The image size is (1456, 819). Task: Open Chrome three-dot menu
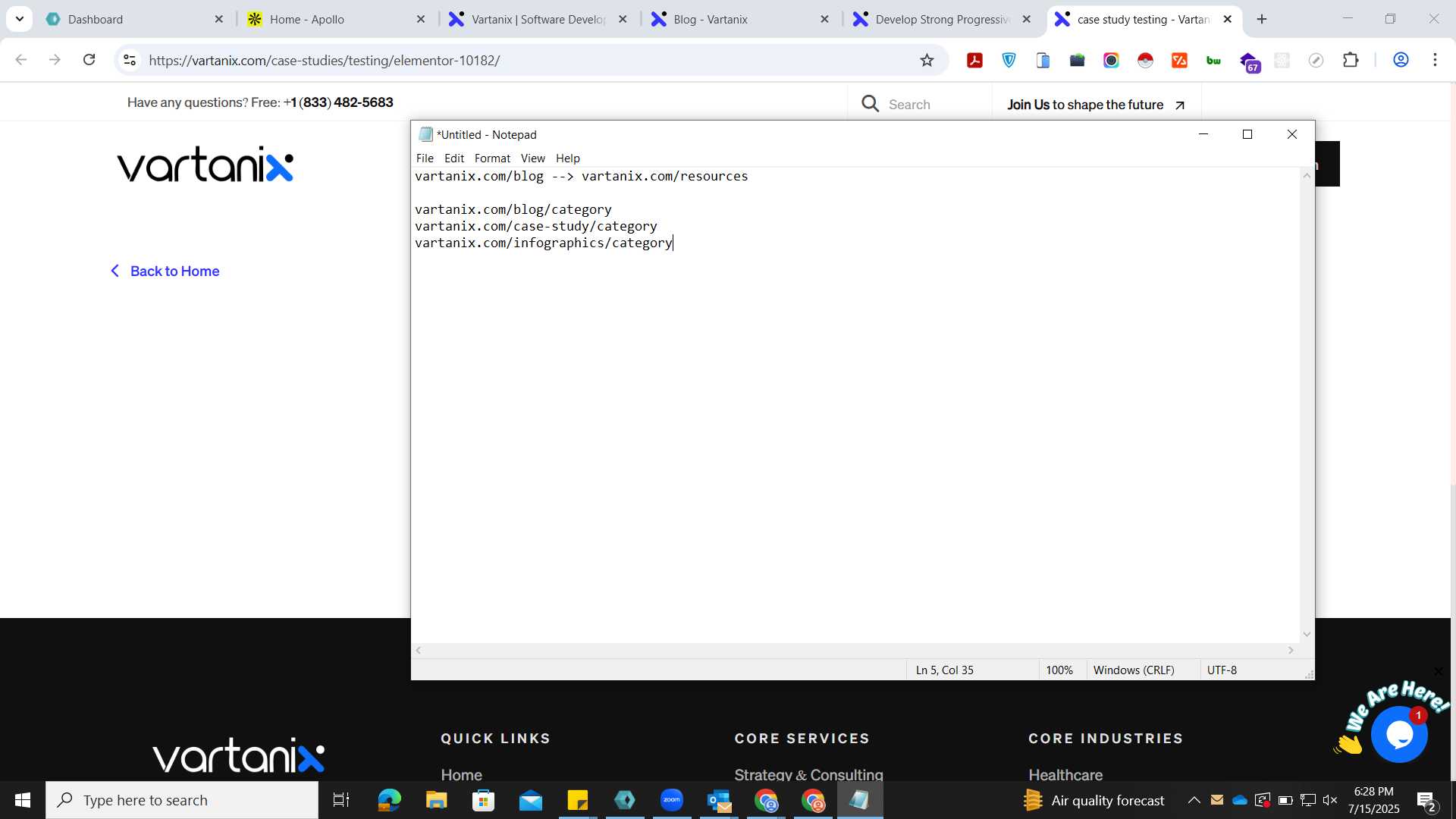pyautogui.click(x=1435, y=60)
